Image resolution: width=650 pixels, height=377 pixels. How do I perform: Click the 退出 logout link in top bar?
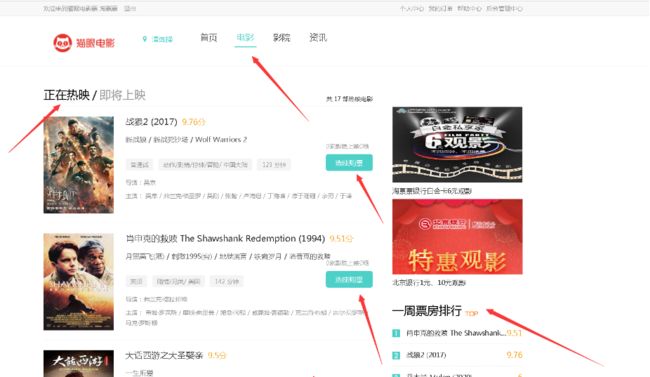tap(130, 8)
